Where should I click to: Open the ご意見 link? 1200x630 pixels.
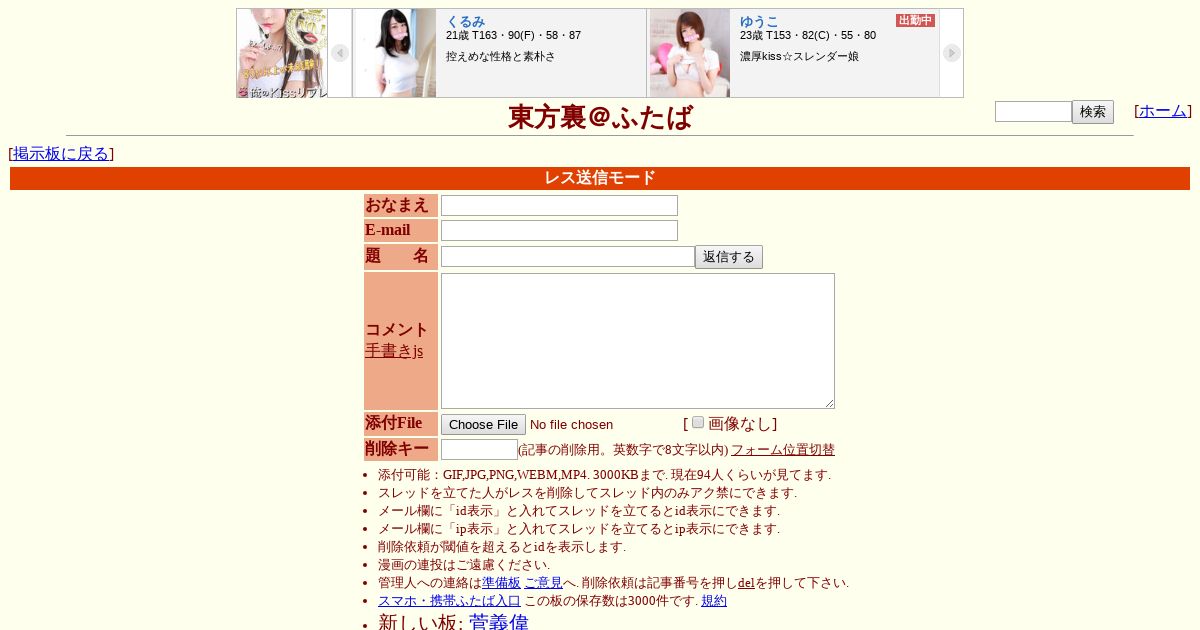(x=543, y=583)
